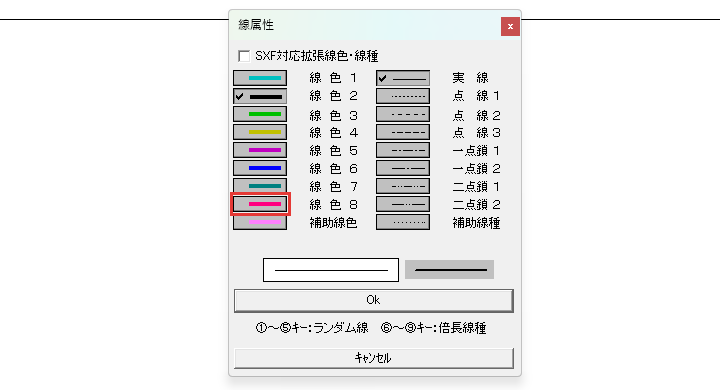
Task: Select the 一点鎖 2 chain line button
Action: 403,168
